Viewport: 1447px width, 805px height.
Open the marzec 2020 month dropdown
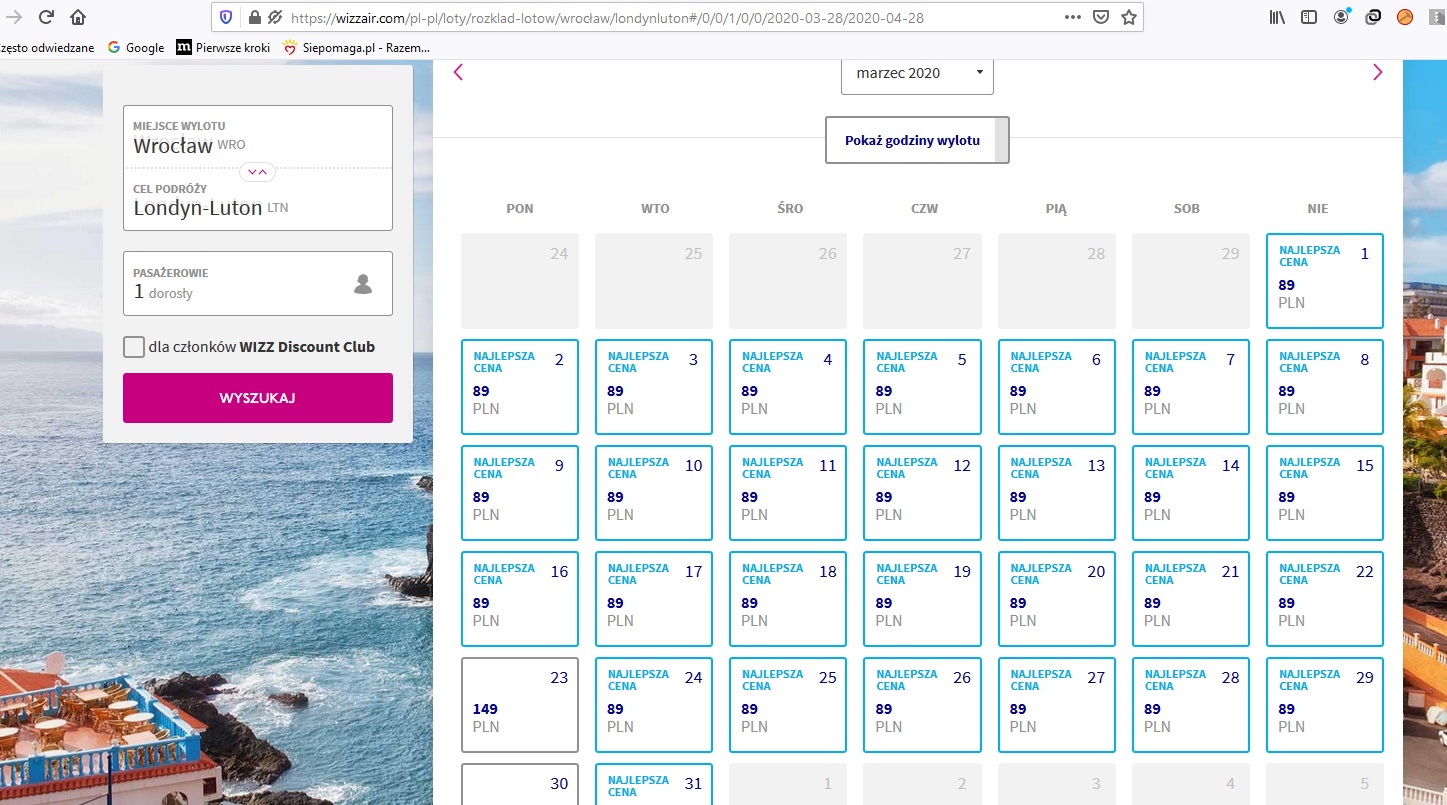(918, 73)
